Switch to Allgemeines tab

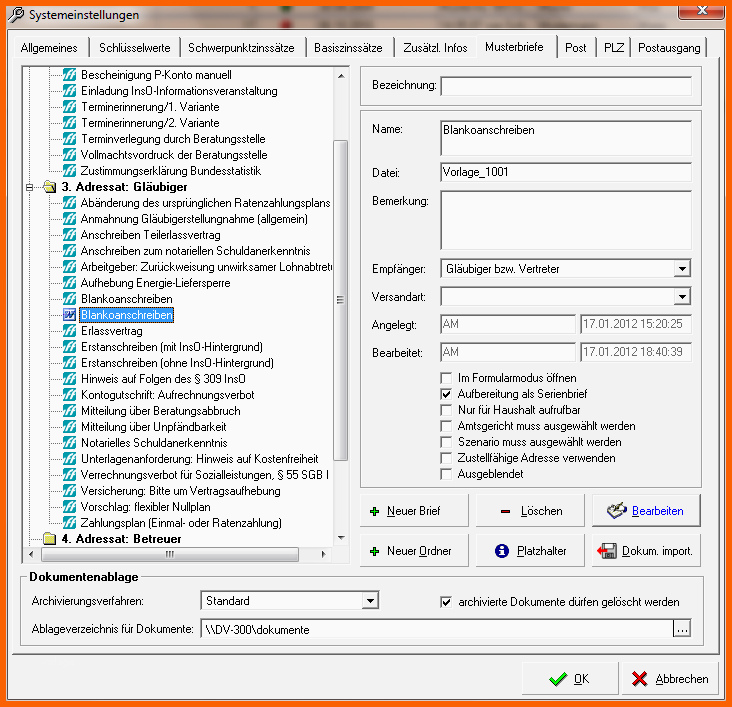pyautogui.click(x=49, y=48)
